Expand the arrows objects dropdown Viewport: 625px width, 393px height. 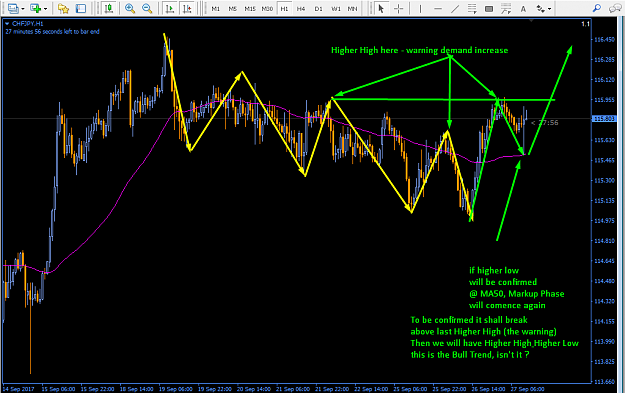coord(550,9)
